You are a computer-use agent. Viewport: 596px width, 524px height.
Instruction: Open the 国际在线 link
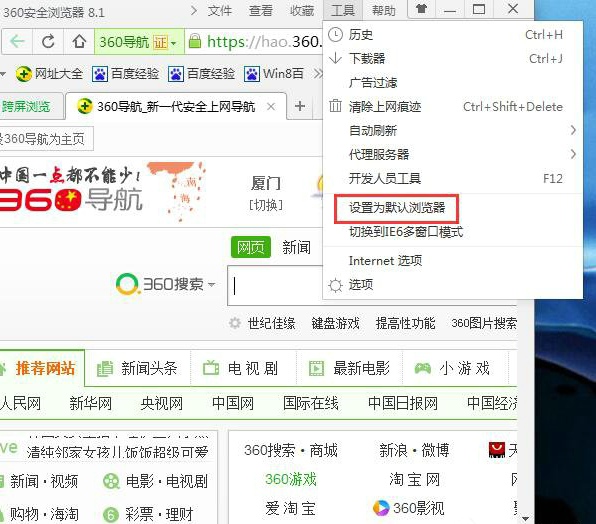click(311, 403)
